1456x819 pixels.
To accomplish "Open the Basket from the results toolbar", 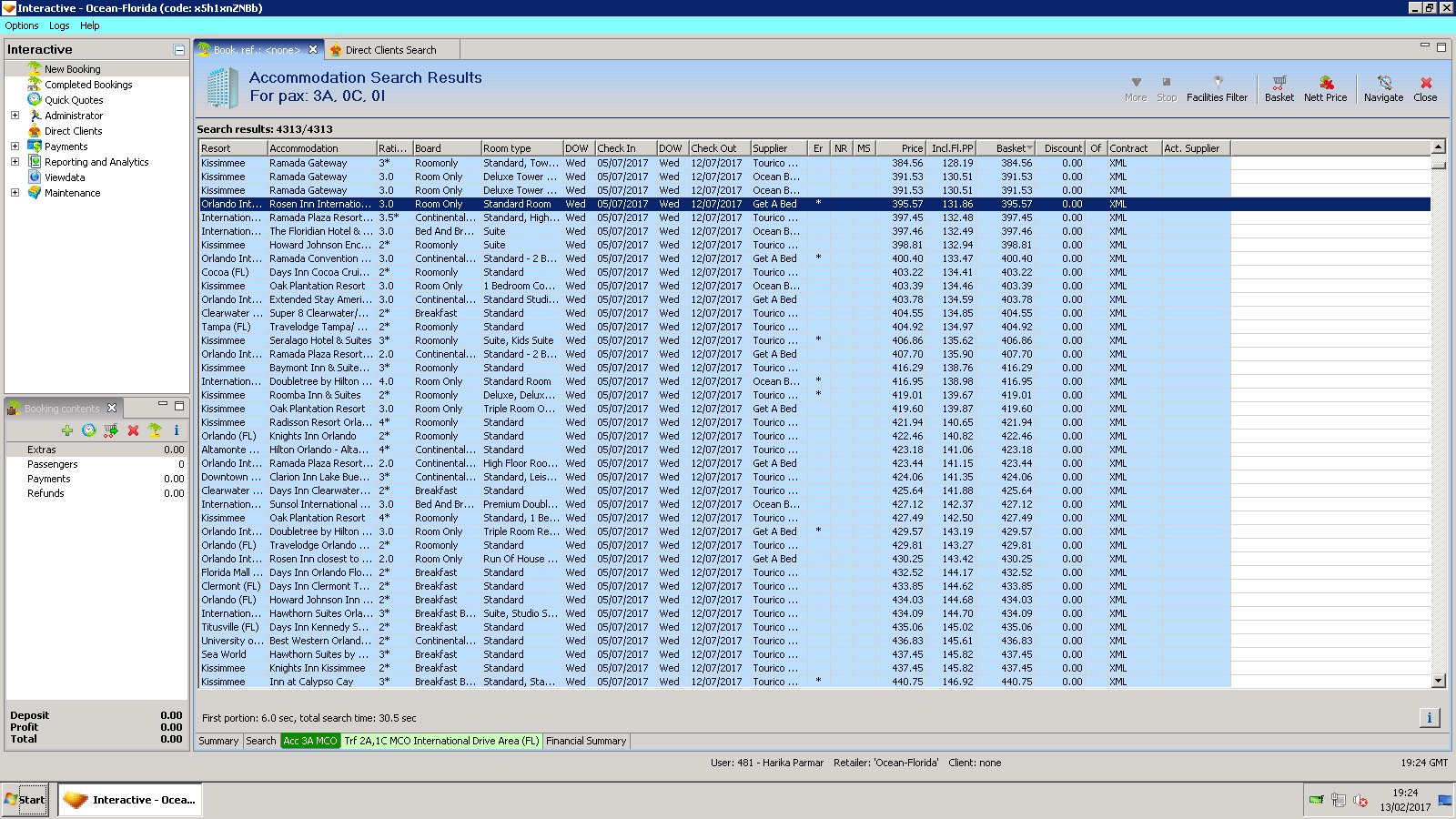I will [x=1279, y=88].
